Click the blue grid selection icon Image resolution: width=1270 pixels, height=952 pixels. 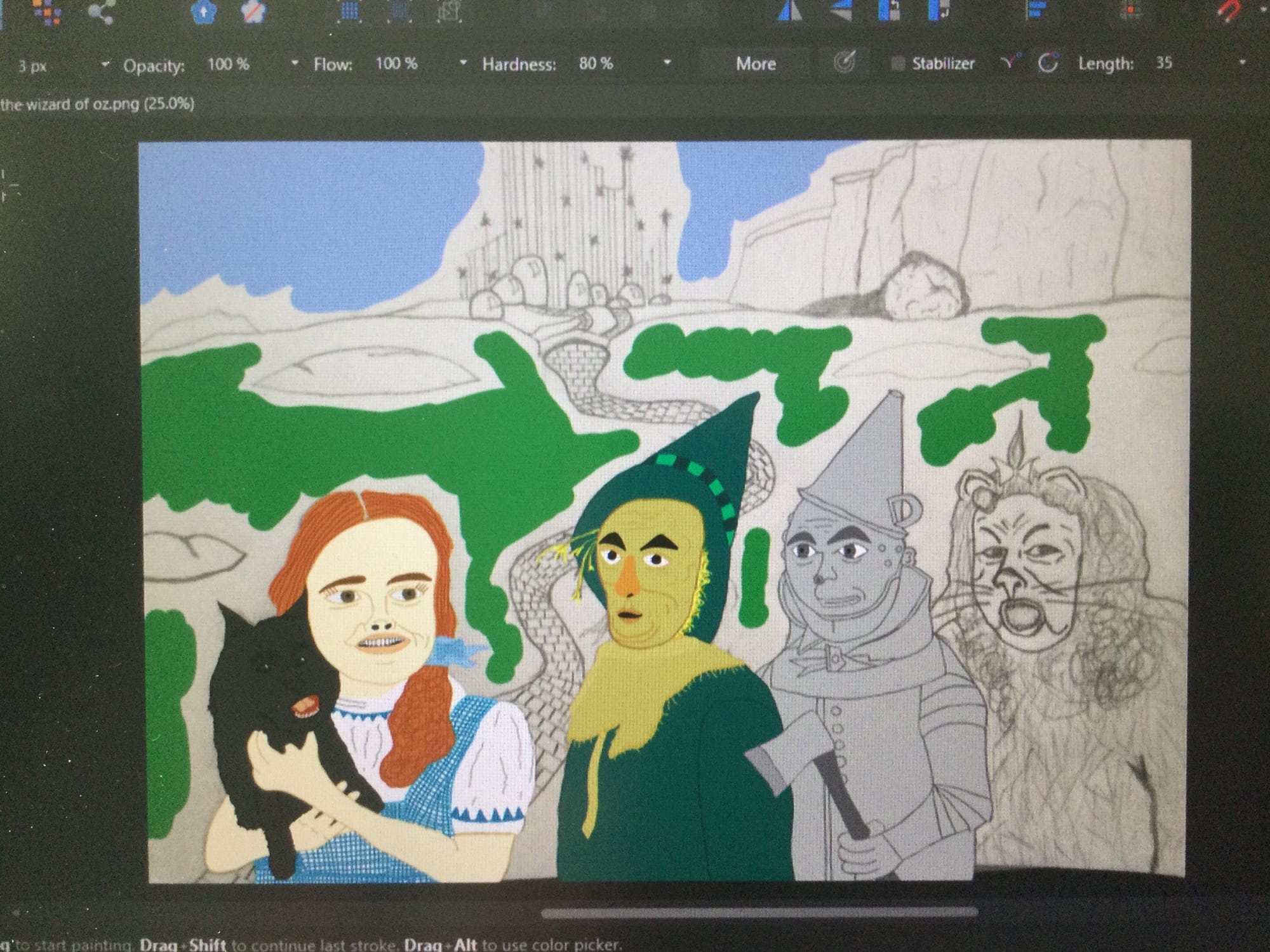coord(350,11)
